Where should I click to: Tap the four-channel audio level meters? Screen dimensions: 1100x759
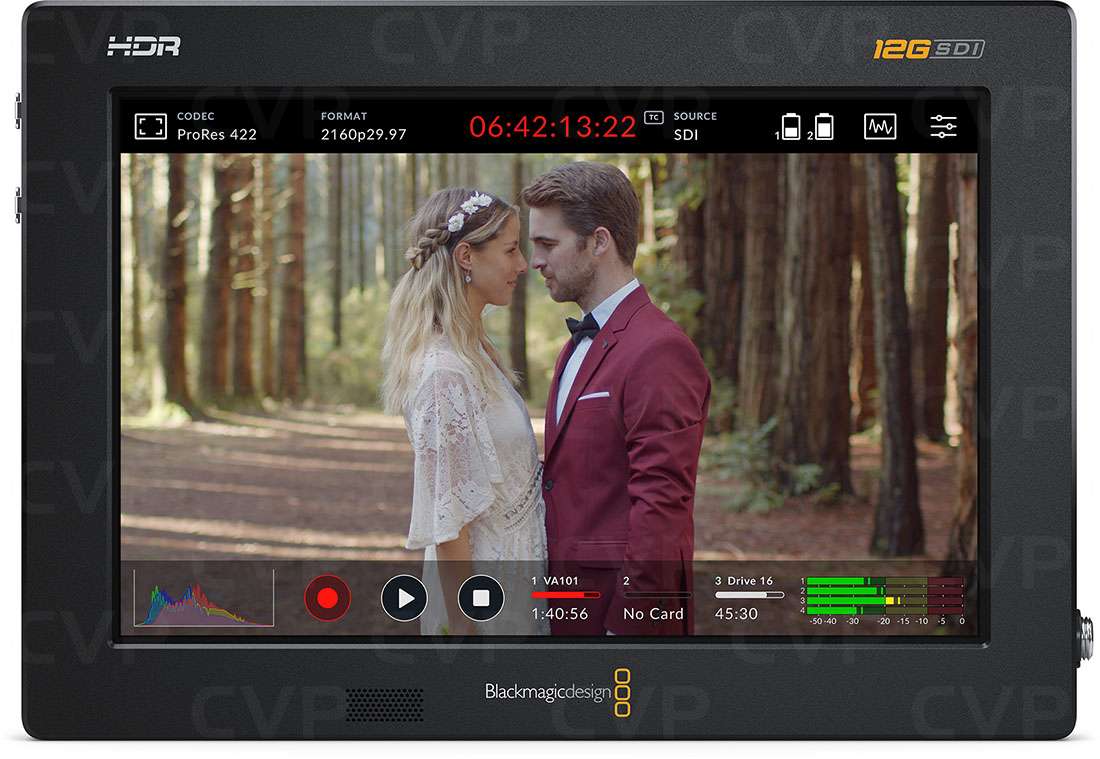click(884, 598)
